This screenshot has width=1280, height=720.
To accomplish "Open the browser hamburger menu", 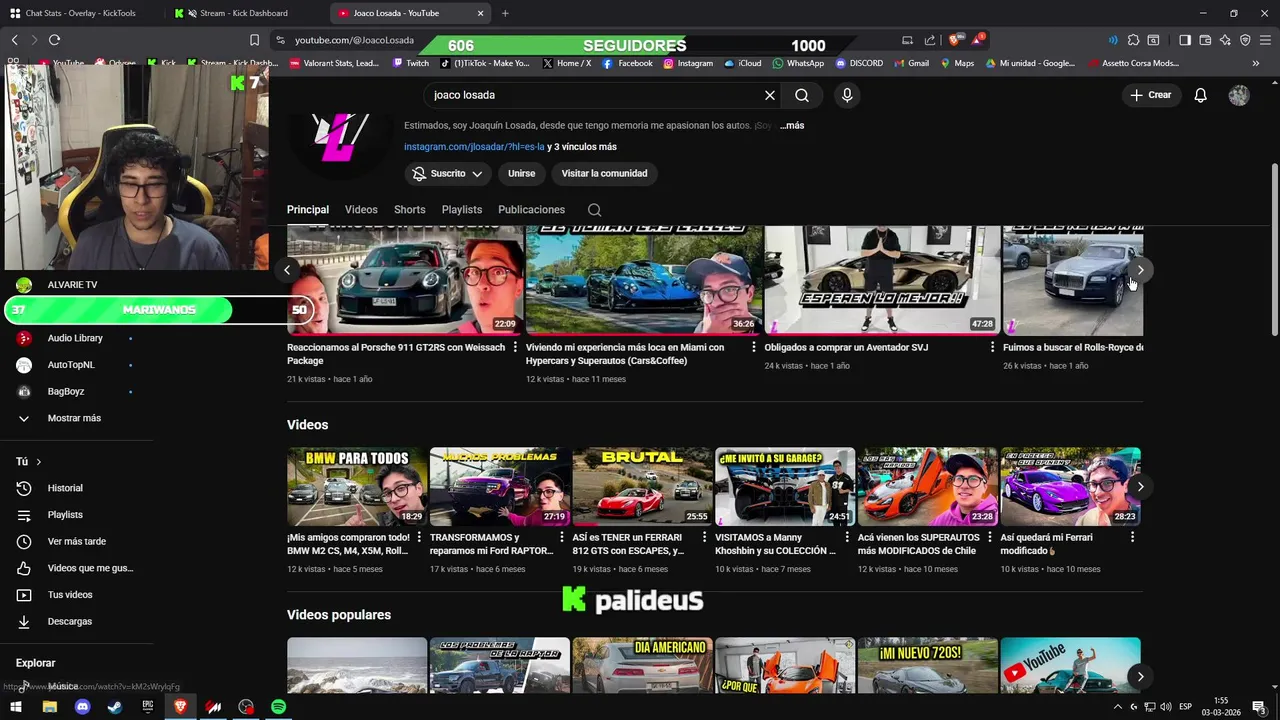I will pos(1265,40).
